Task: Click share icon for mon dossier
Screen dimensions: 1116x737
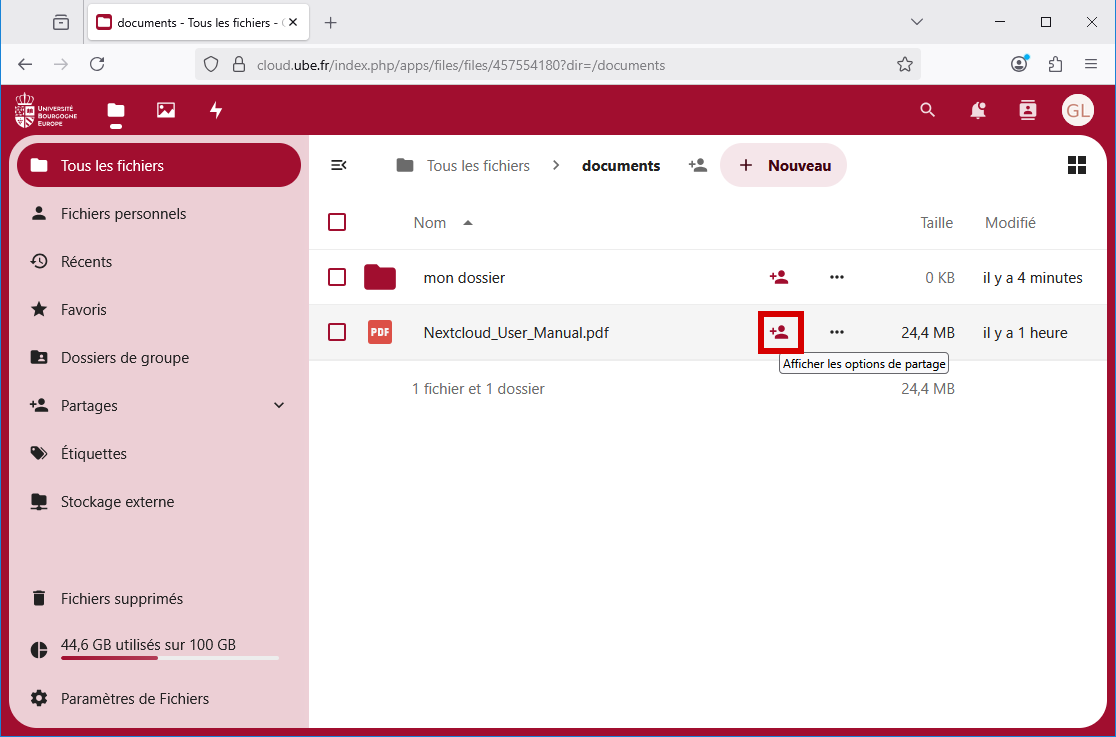Action: point(779,277)
